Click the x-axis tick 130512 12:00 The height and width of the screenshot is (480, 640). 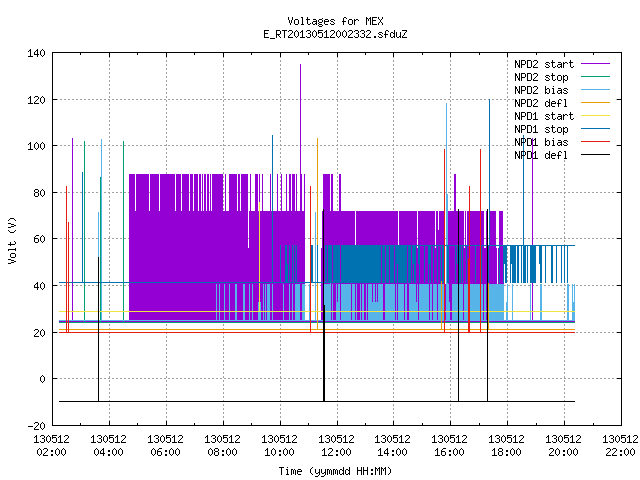click(x=336, y=446)
